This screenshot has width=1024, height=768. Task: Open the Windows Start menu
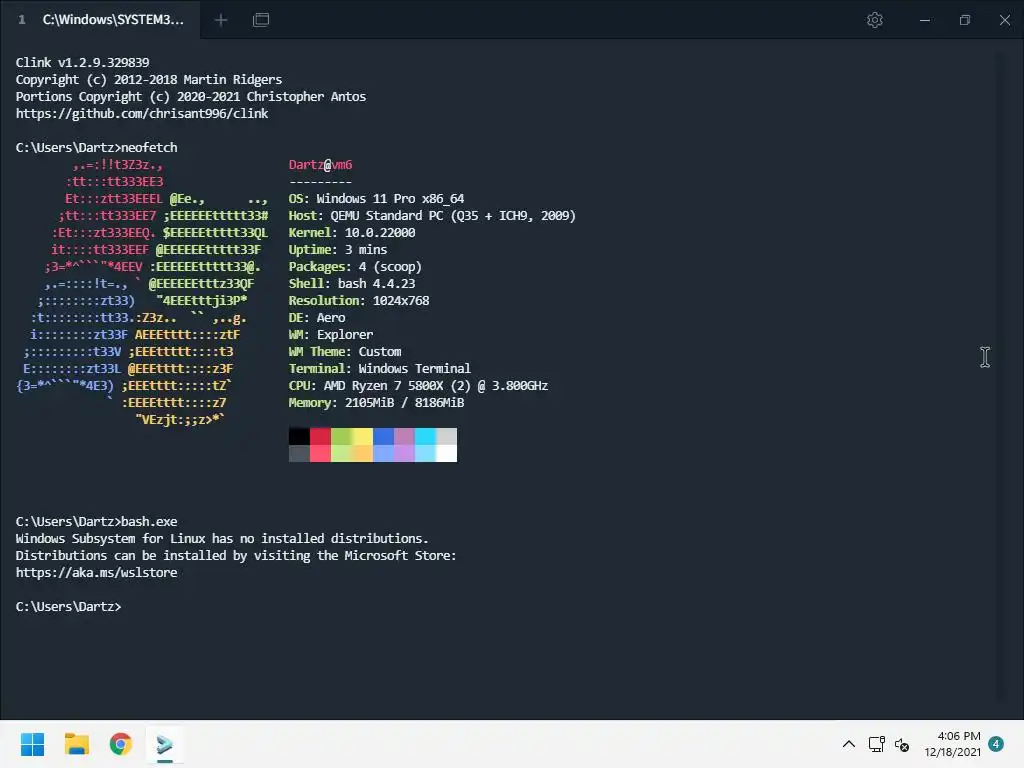coord(32,744)
